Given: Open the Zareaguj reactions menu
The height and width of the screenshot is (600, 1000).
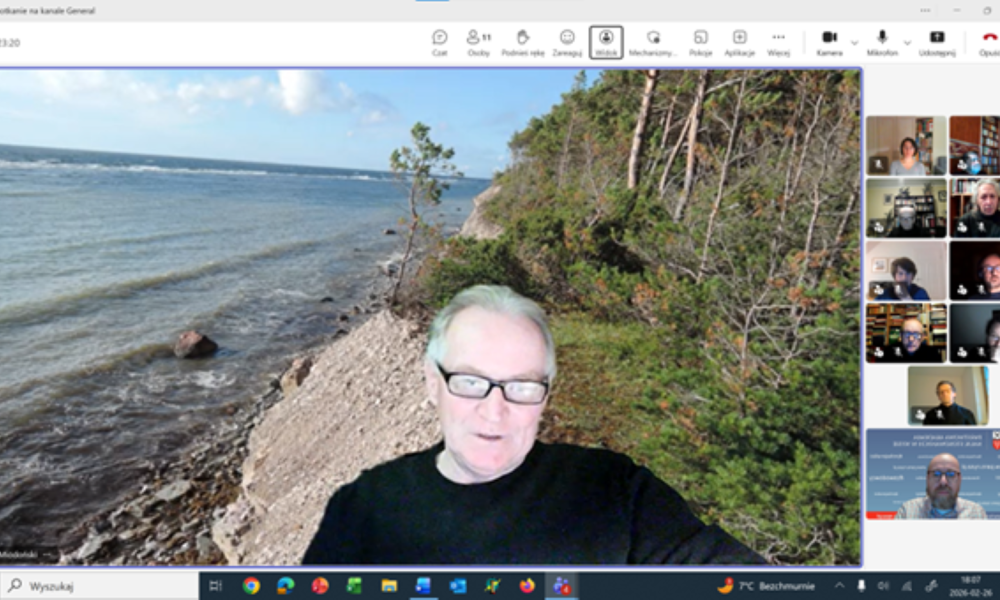Looking at the screenshot, I should tap(567, 42).
